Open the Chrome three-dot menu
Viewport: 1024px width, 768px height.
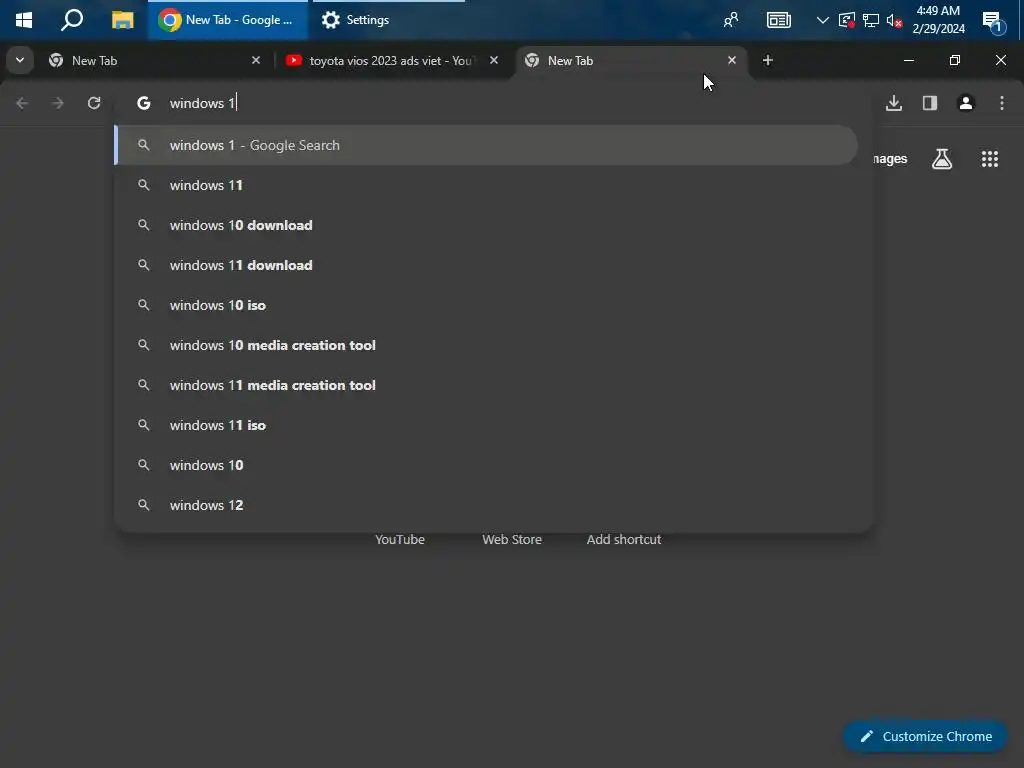(1002, 103)
